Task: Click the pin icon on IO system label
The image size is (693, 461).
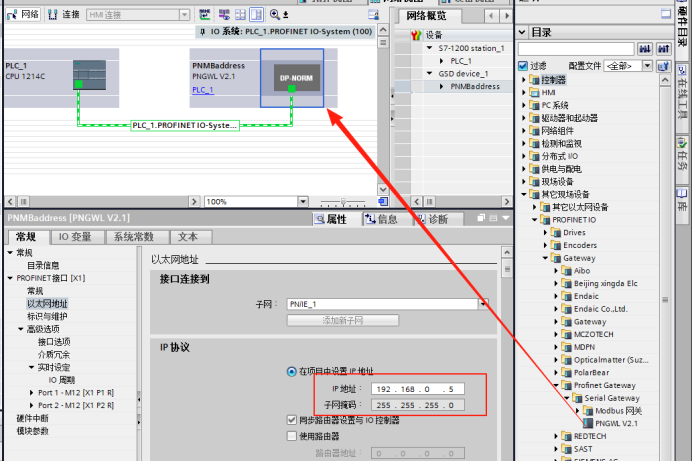Action: click(202, 32)
